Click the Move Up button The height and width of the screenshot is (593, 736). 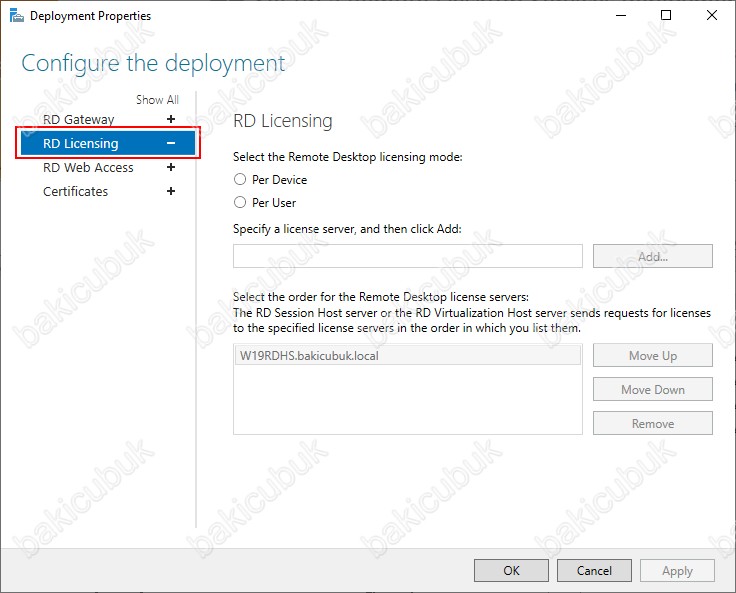pos(652,355)
